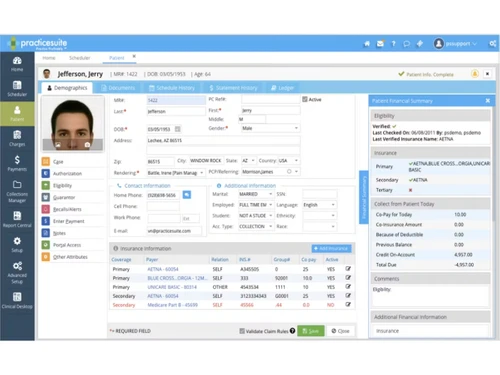Open the PCP/Referring dropdown
500x375 pixels.
(270, 172)
